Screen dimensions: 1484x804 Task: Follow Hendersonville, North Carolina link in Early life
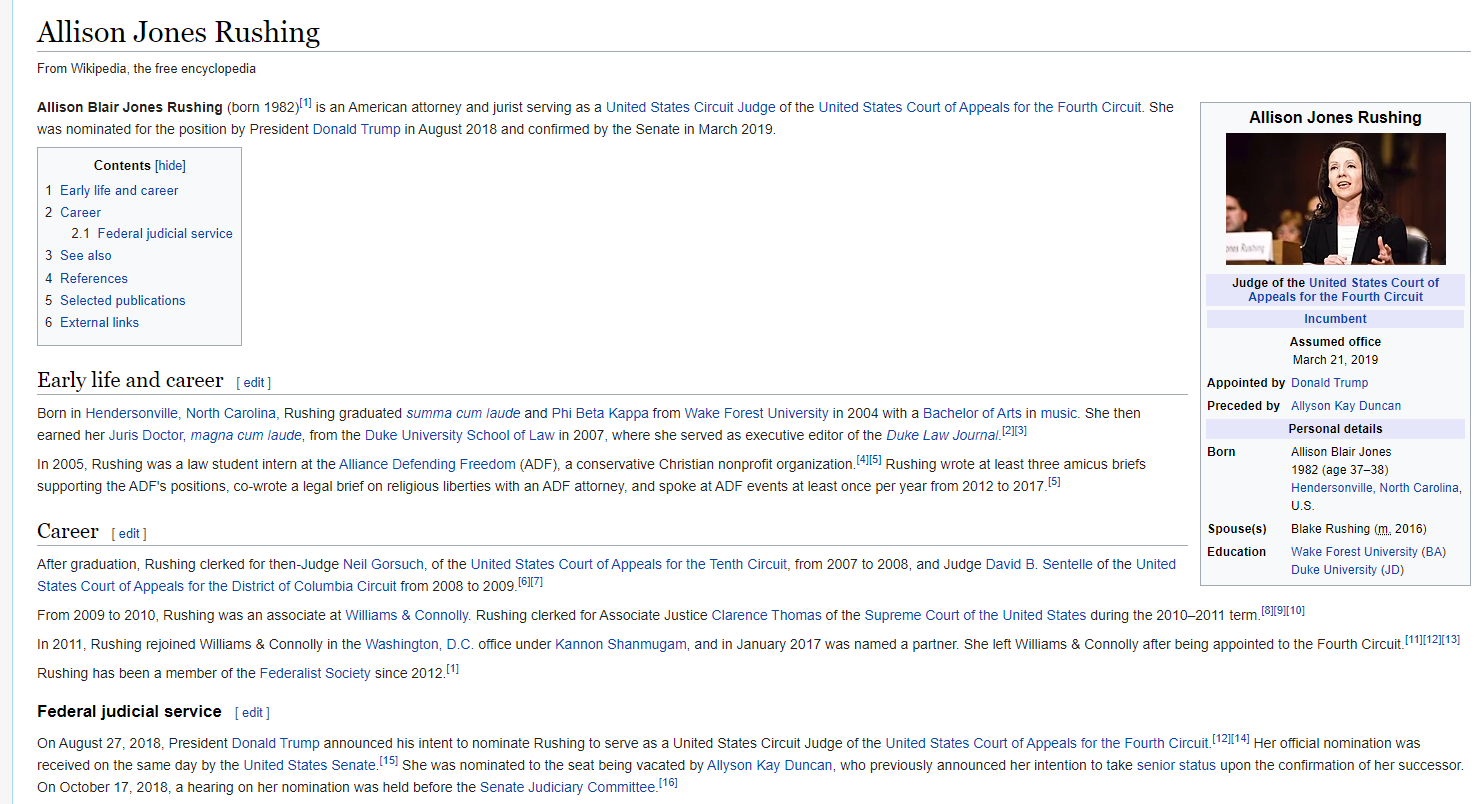(180, 413)
